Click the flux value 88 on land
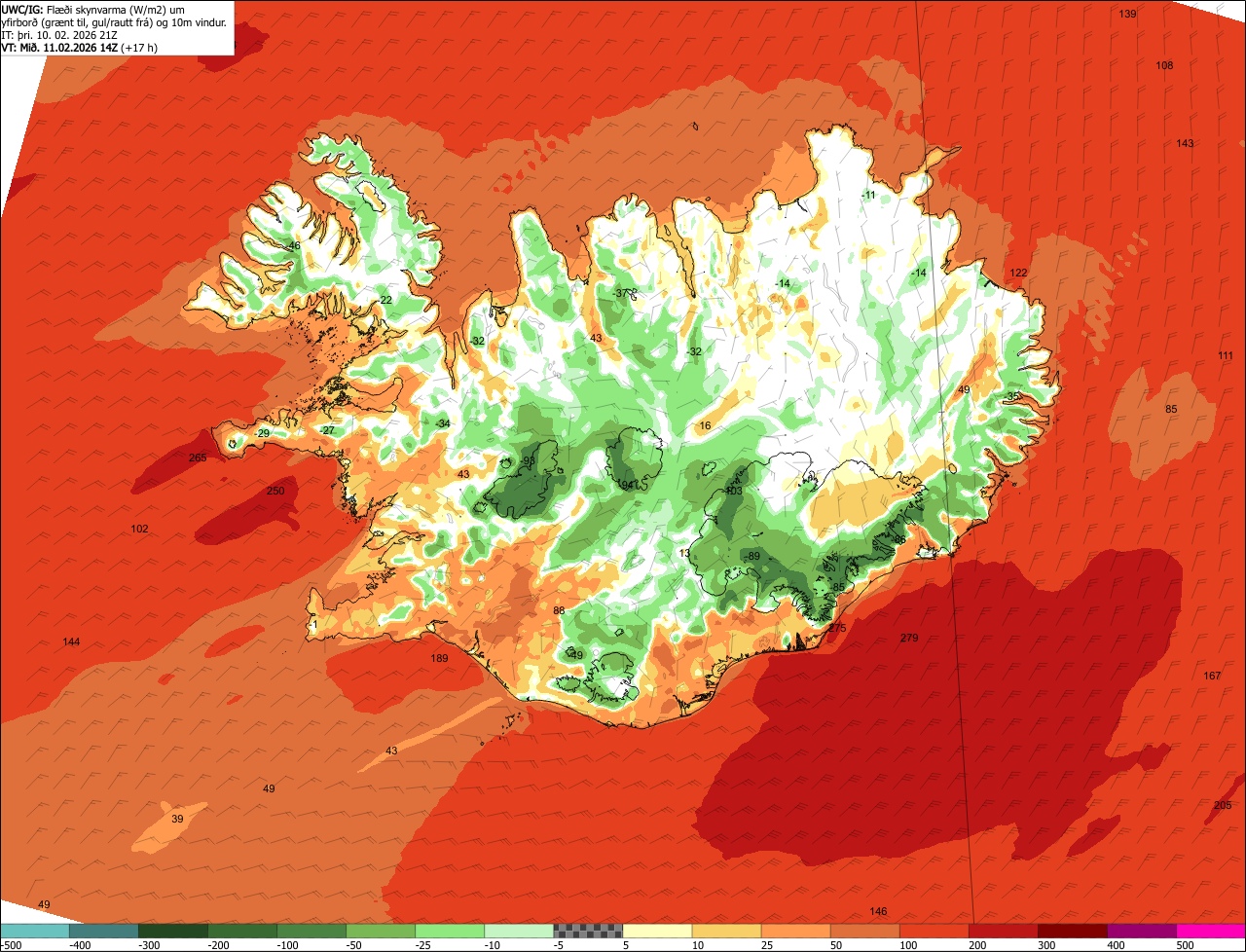 559,610
